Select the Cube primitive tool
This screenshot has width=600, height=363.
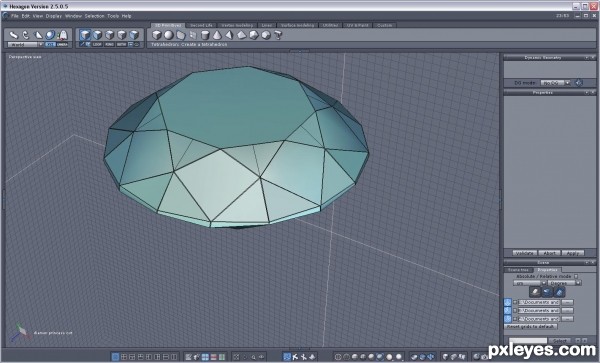coord(157,35)
